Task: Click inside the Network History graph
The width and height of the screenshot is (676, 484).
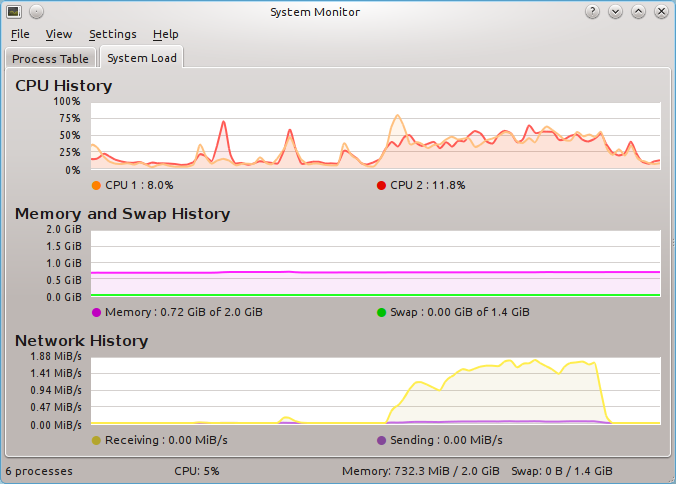Action: pos(375,390)
